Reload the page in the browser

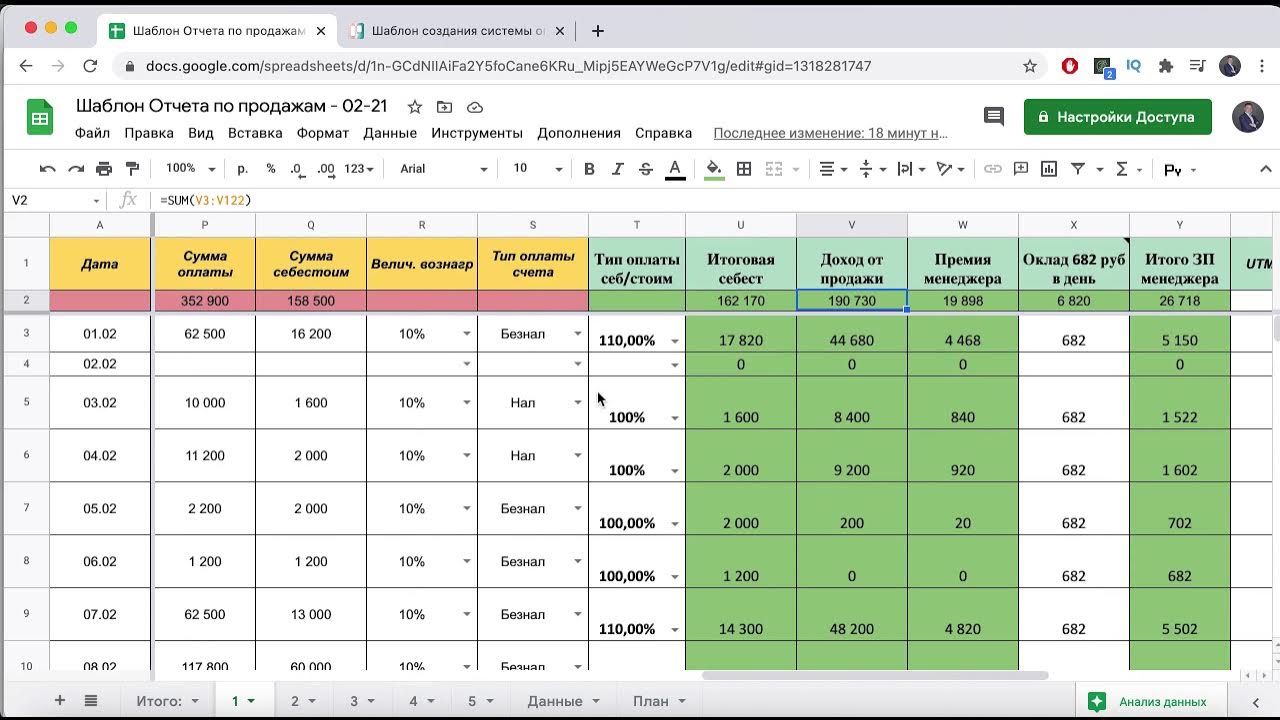(90, 66)
